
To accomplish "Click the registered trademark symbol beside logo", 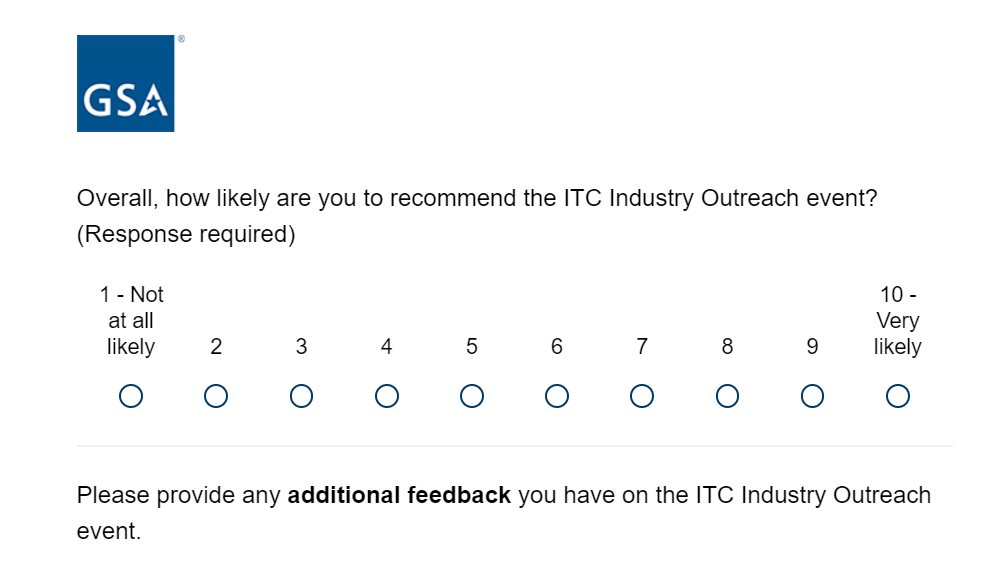I will click(181, 39).
